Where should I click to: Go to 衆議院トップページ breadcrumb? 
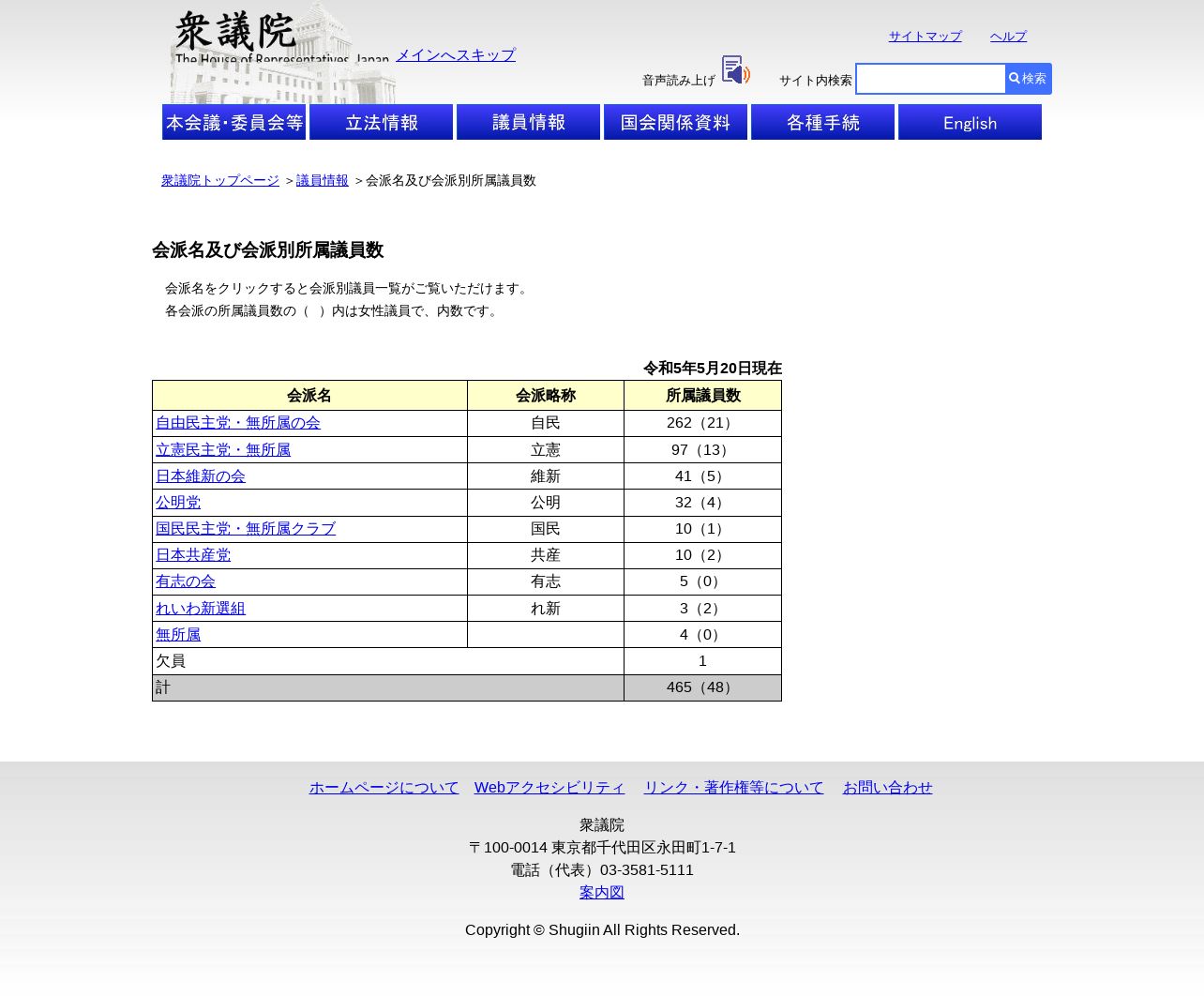pyautogui.click(x=220, y=181)
